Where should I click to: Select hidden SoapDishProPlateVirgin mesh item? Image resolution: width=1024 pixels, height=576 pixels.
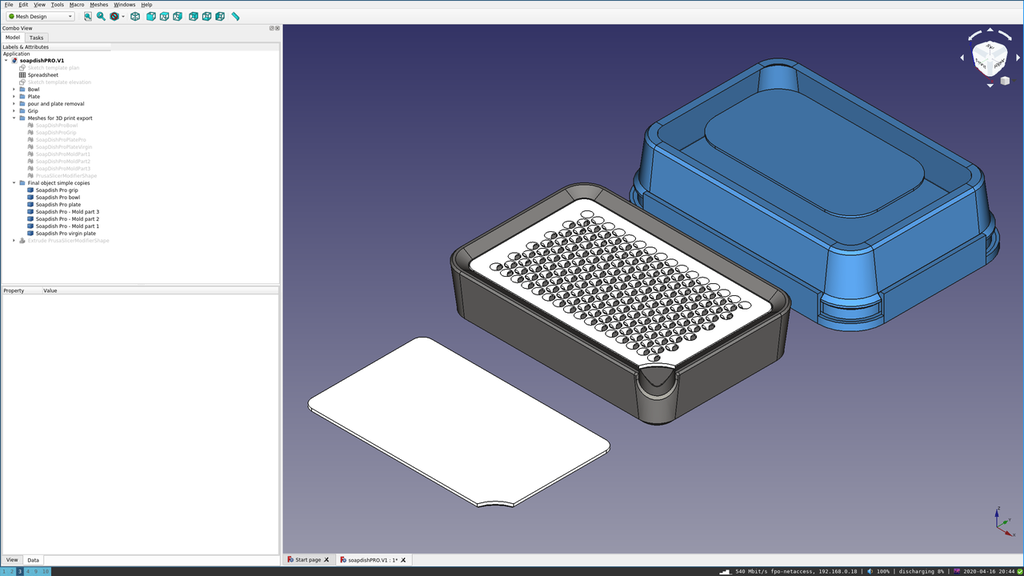pos(63,147)
